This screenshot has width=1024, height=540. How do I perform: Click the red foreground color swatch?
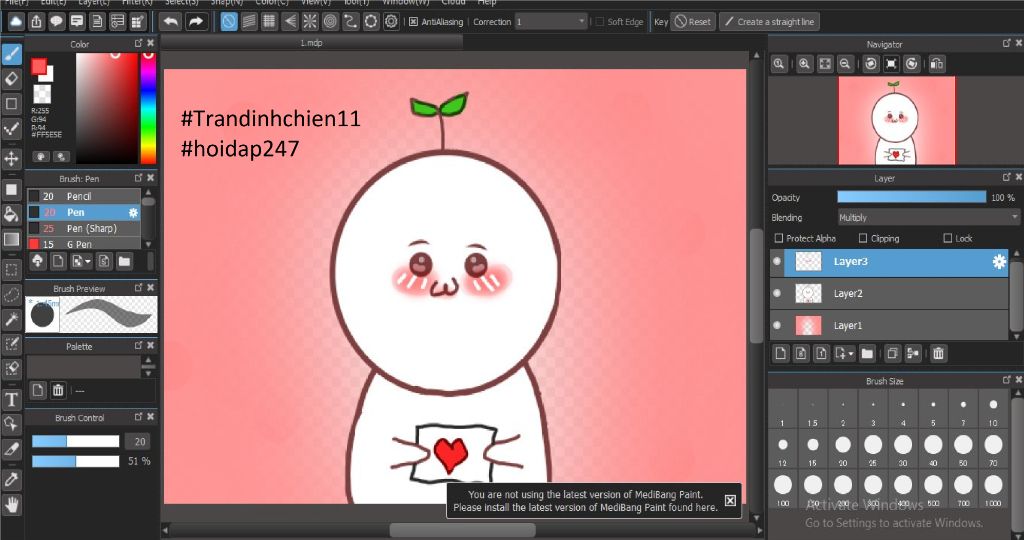coord(39,66)
